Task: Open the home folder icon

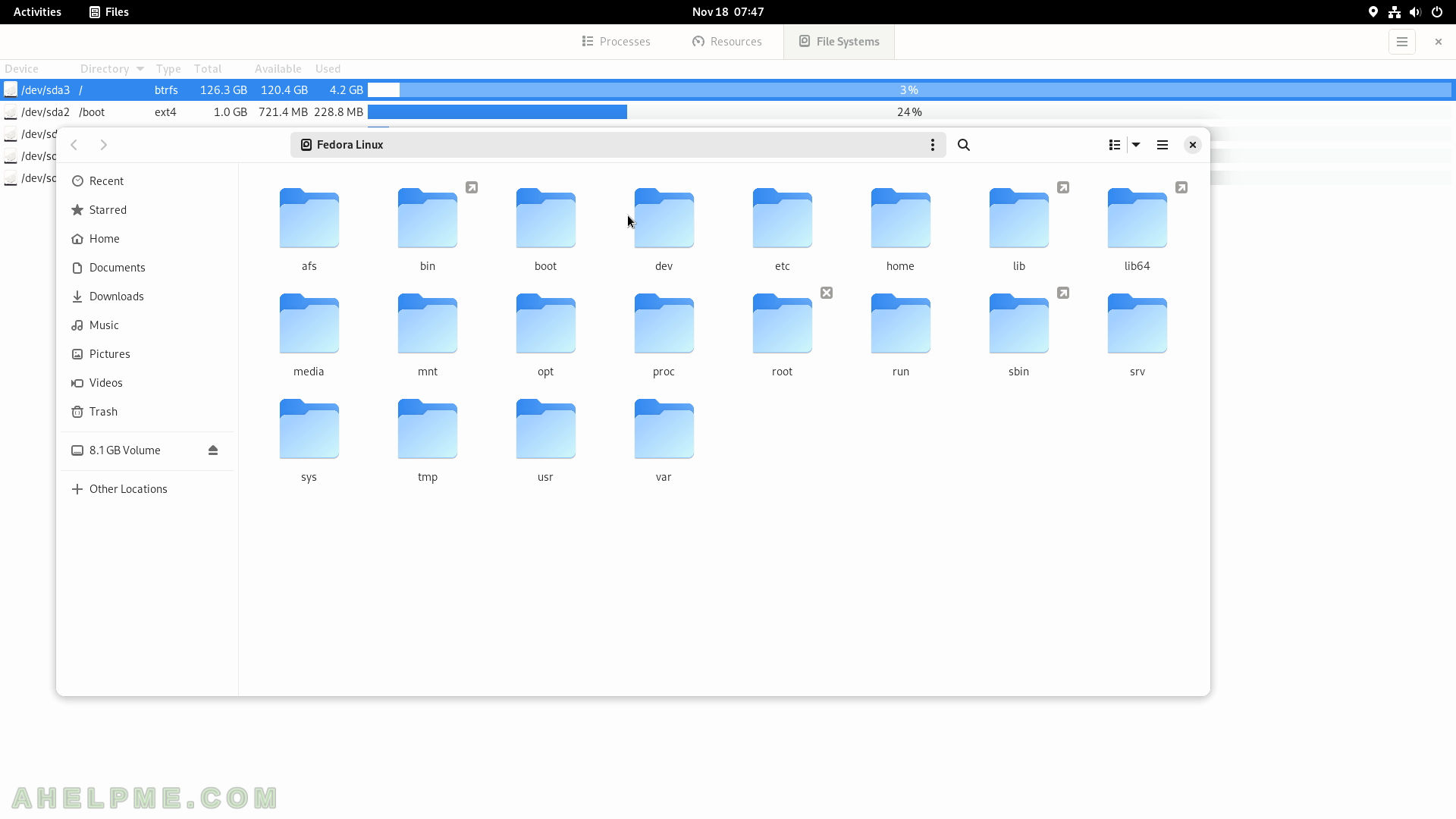Action: [901, 218]
